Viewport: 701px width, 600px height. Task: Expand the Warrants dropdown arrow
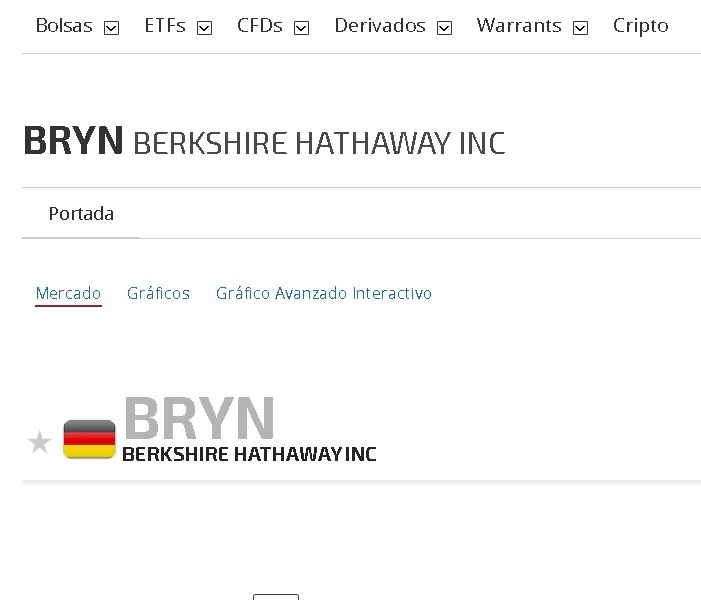pyautogui.click(x=581, y=28)
